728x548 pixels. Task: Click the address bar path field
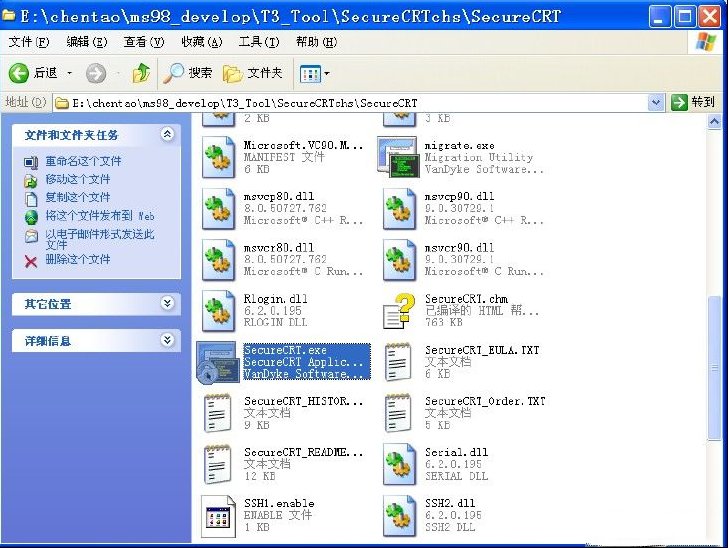(351, 103)
